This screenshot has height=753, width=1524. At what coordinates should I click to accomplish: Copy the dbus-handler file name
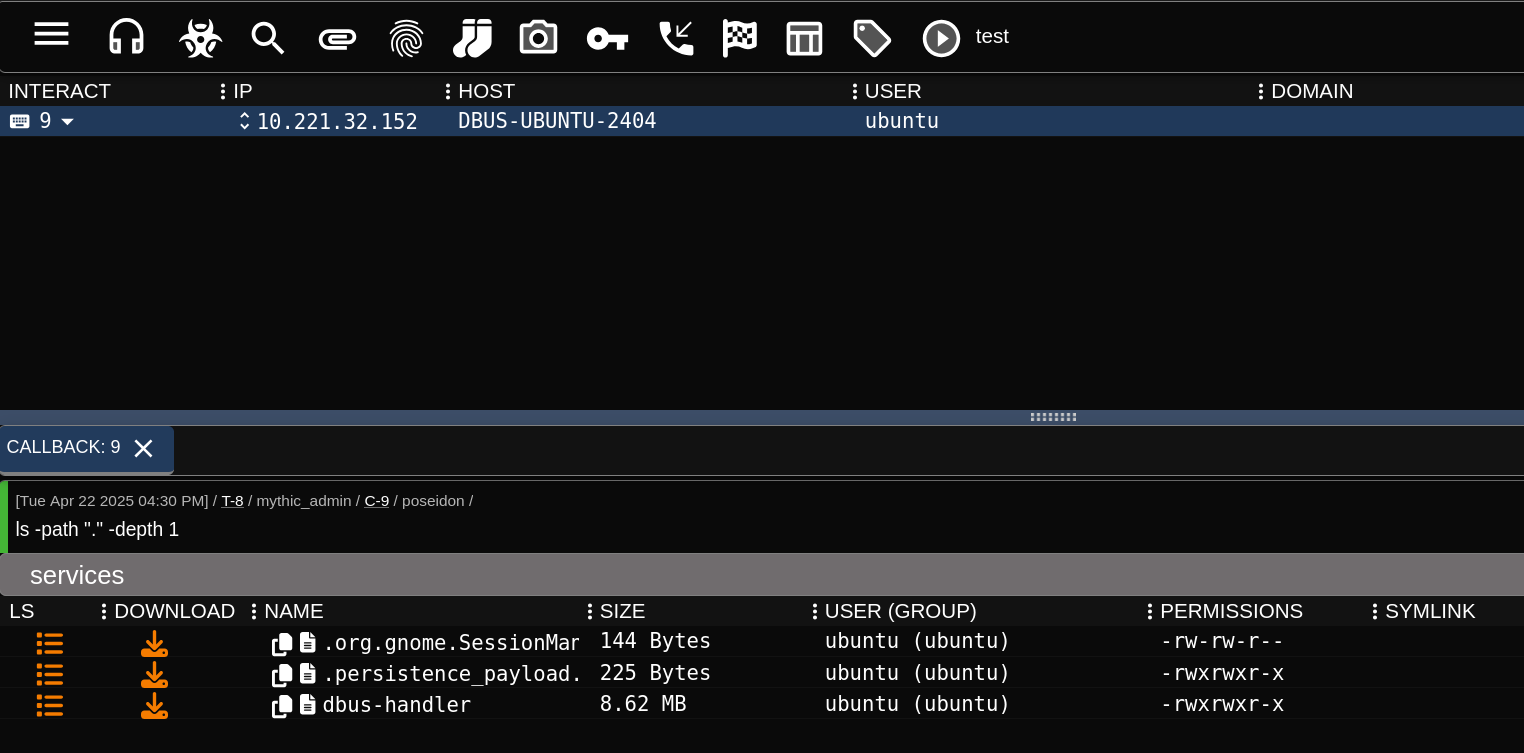click(283, 706)
